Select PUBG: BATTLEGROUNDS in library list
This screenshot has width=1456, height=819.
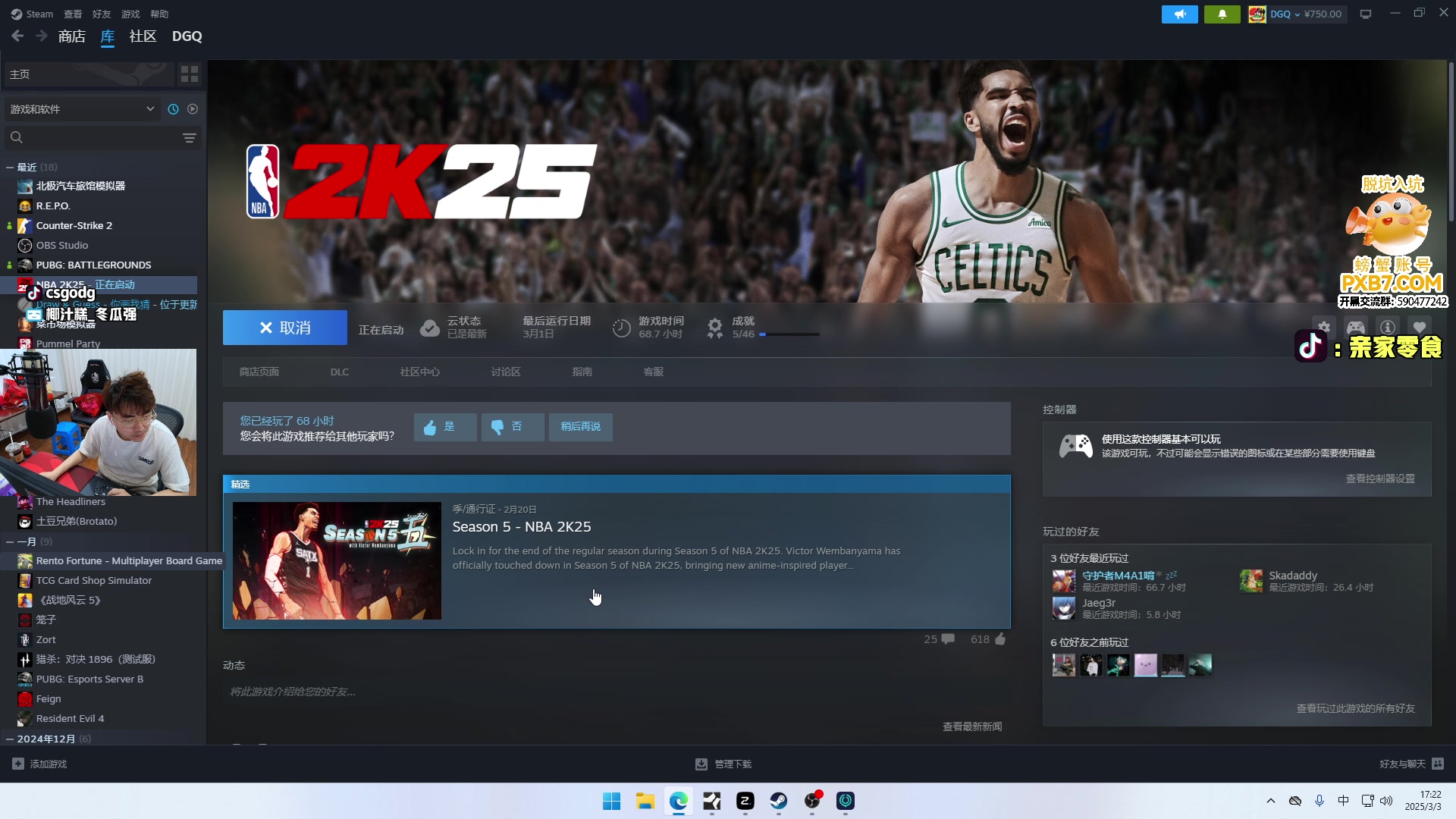pos(93,265)
